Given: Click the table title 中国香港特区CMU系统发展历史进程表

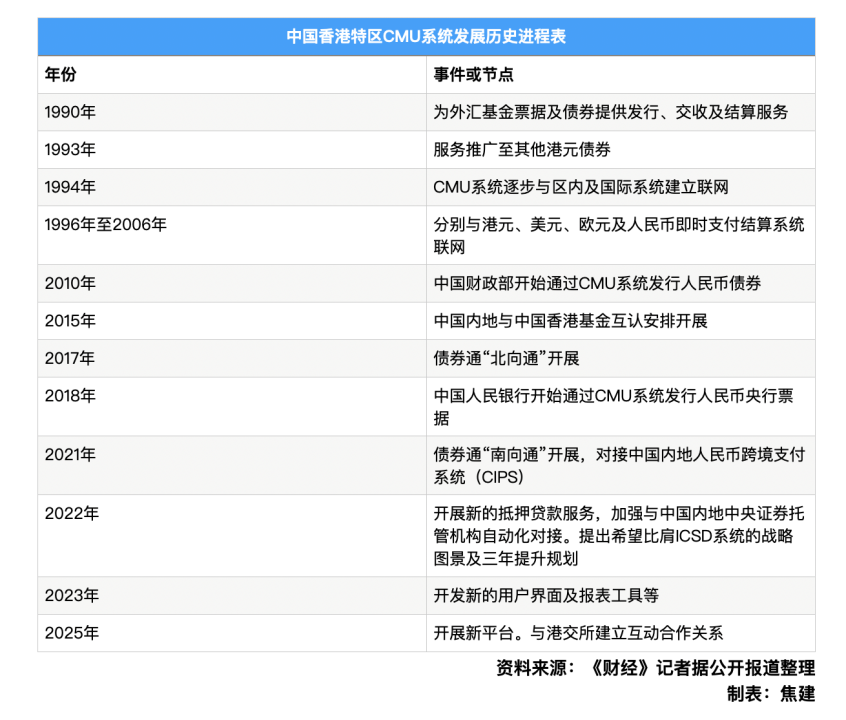Looking at the screenshot, I should (x=426, y=36).
